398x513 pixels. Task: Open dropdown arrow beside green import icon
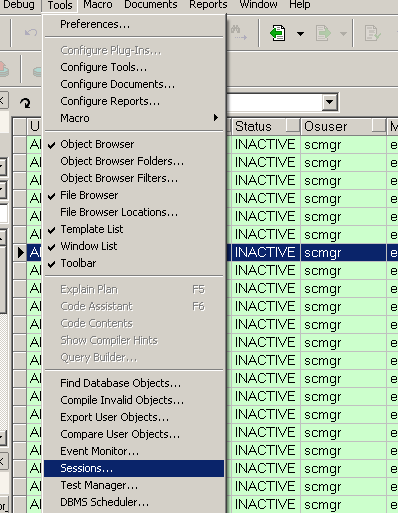coord(300,33)
